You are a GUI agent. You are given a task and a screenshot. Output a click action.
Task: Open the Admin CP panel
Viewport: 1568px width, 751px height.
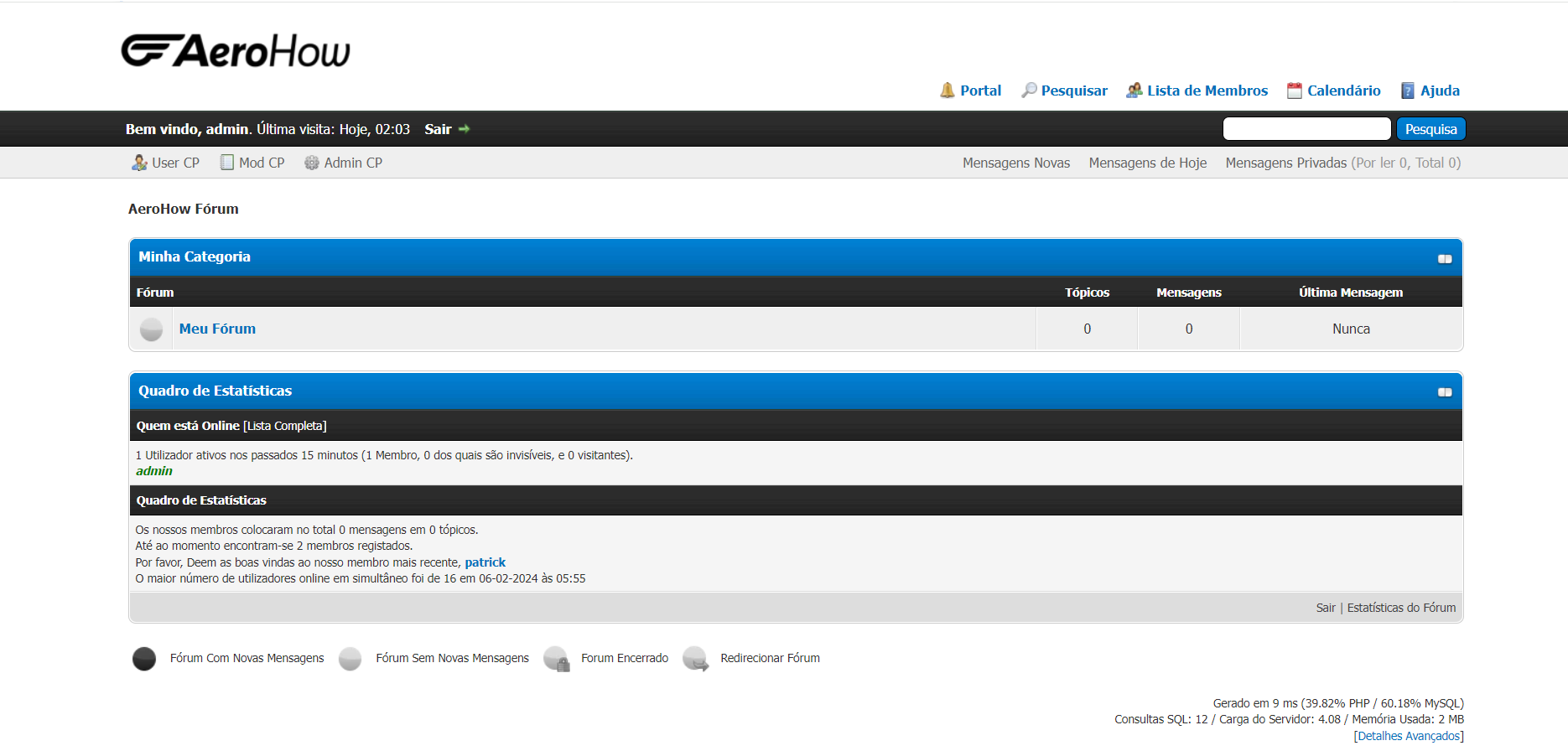point(344,163)
